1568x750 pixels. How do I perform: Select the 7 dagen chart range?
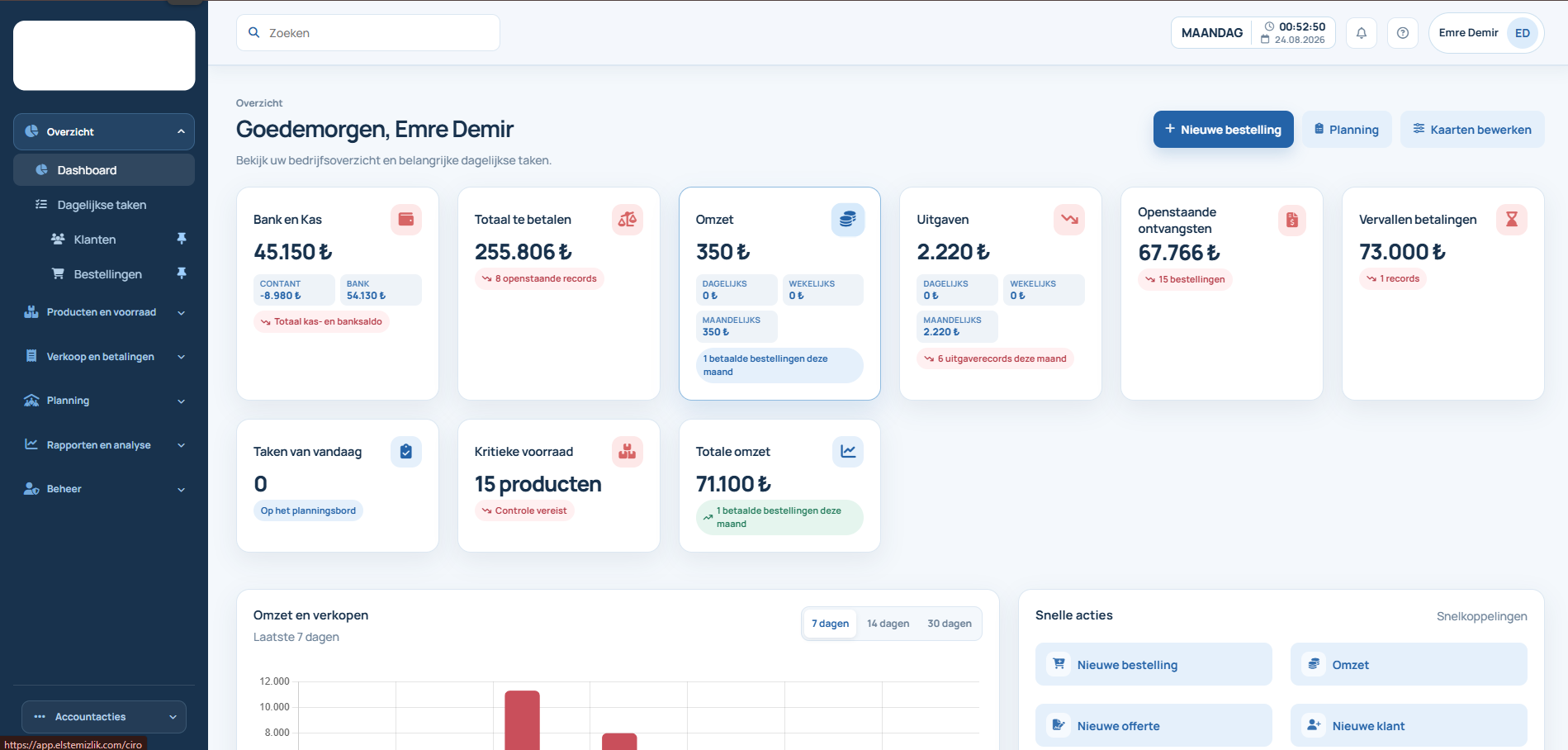(x=830, y=624)
